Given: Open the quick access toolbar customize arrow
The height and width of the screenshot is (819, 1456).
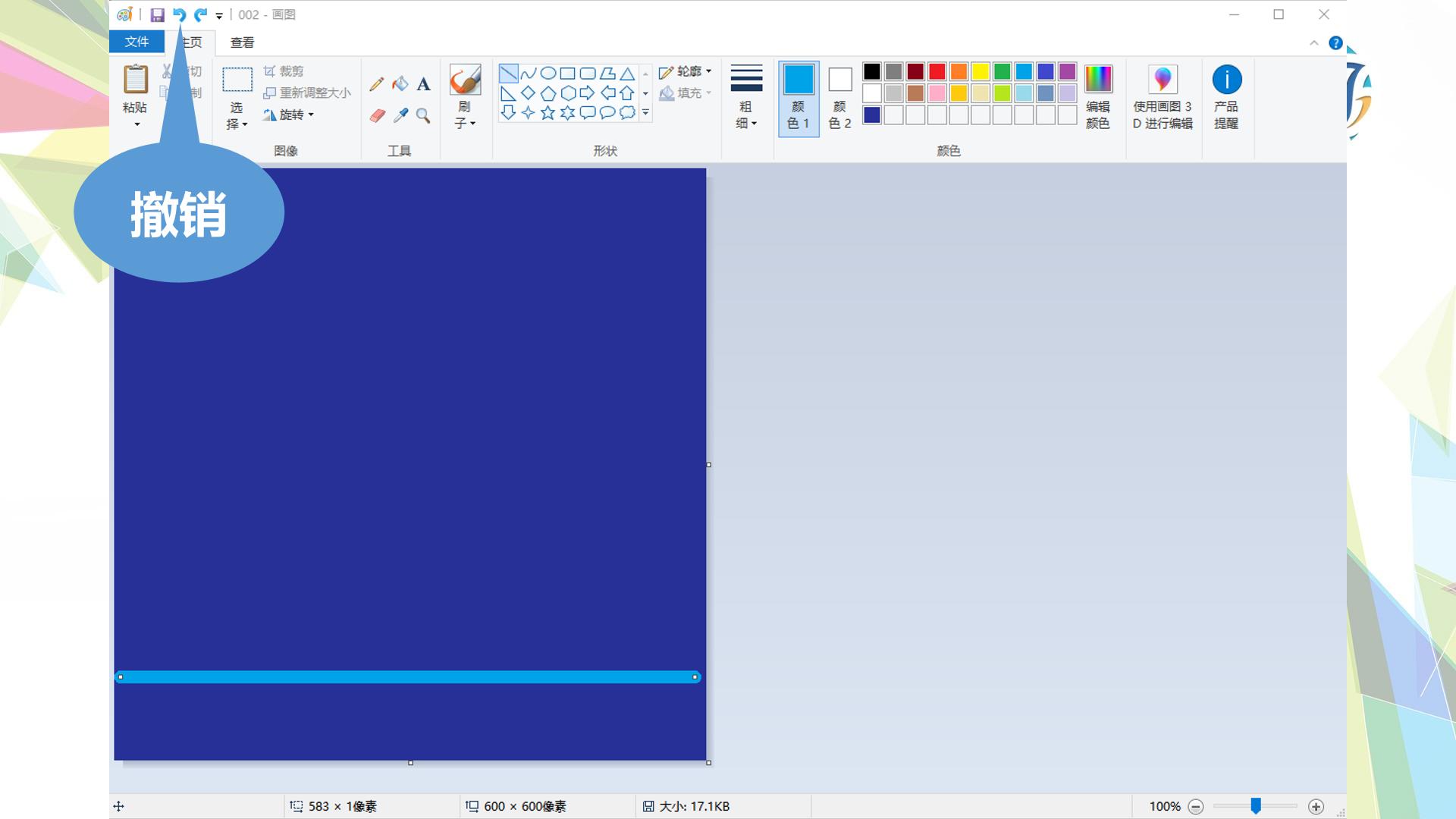Looking at the screenshot, I should [219, 15].
